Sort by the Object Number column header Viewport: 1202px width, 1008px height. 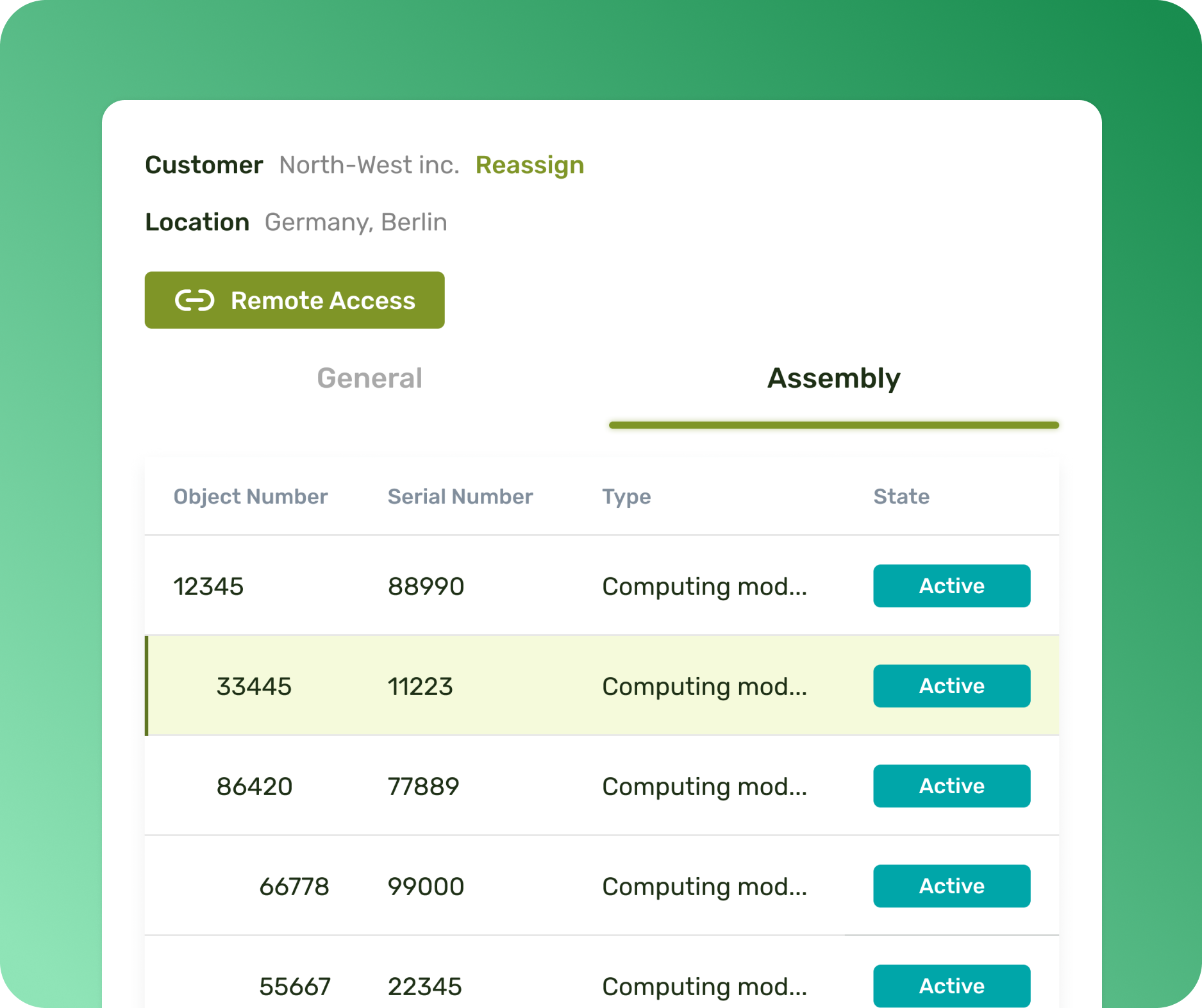251,496
